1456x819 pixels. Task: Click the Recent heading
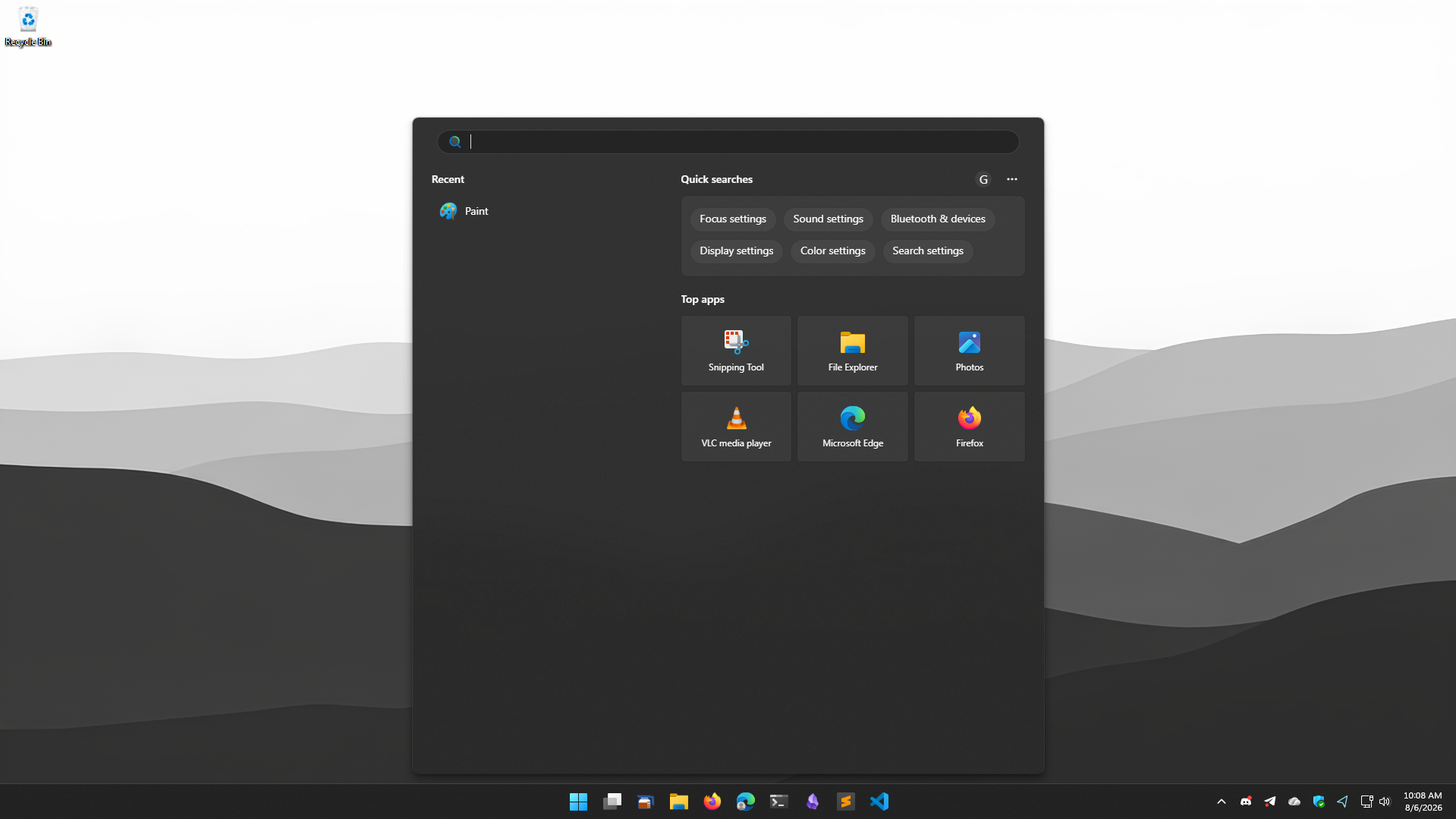[448, 179]
